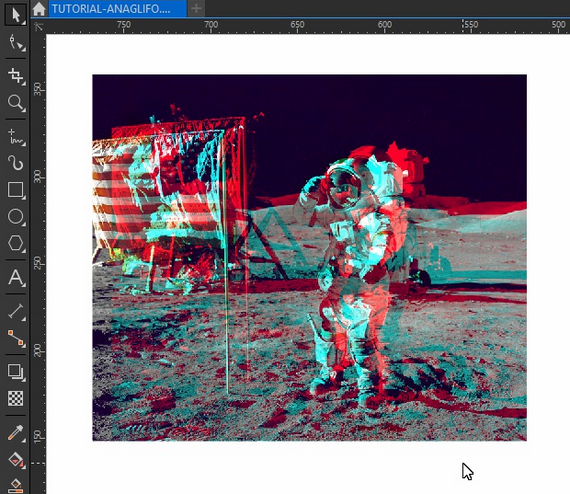The width and height of the screenshot is (570, 494).
Task: Choose the Polygon tool
Action: coord(15,243)
